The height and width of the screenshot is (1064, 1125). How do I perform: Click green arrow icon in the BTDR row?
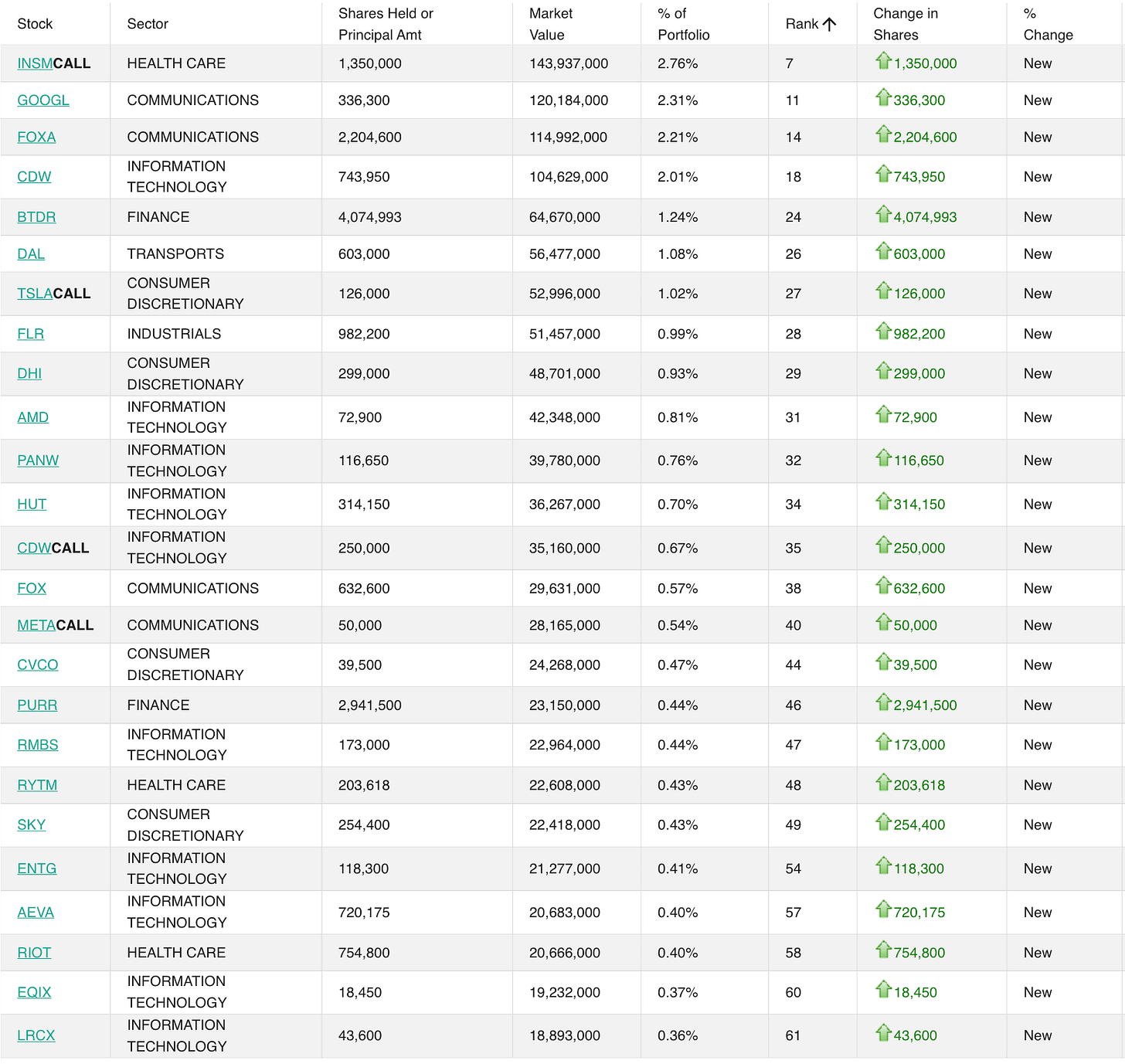(883, 214)
